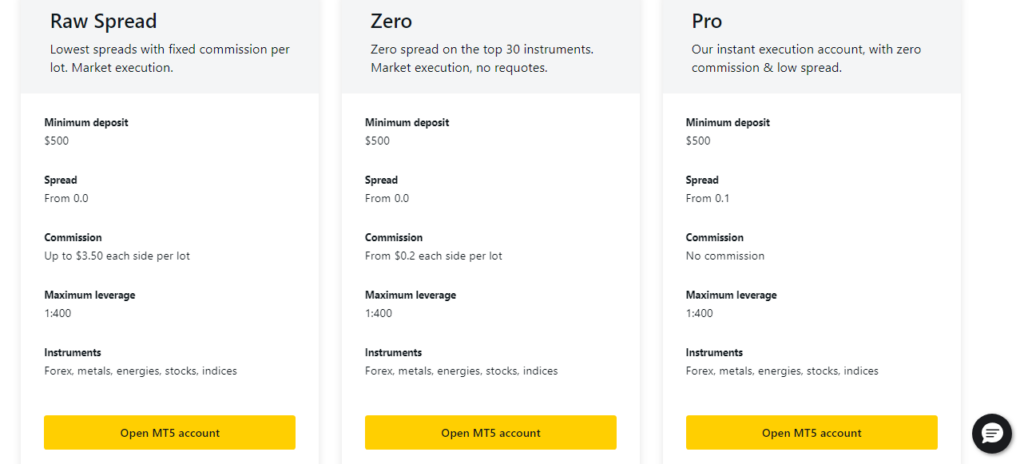Screen dimensions: 1024x464
Task: Open MT5 account for Pro plan
Action: pos(812,433)
